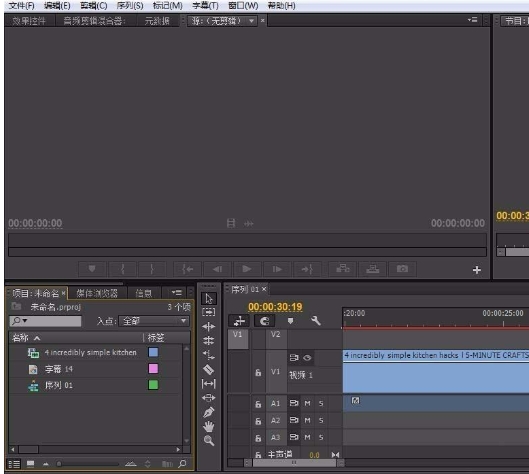Choose the Selection arrow tool
The height and width of the screenshot is (474, 529).
pyautogui.click(x=208, y=299)
